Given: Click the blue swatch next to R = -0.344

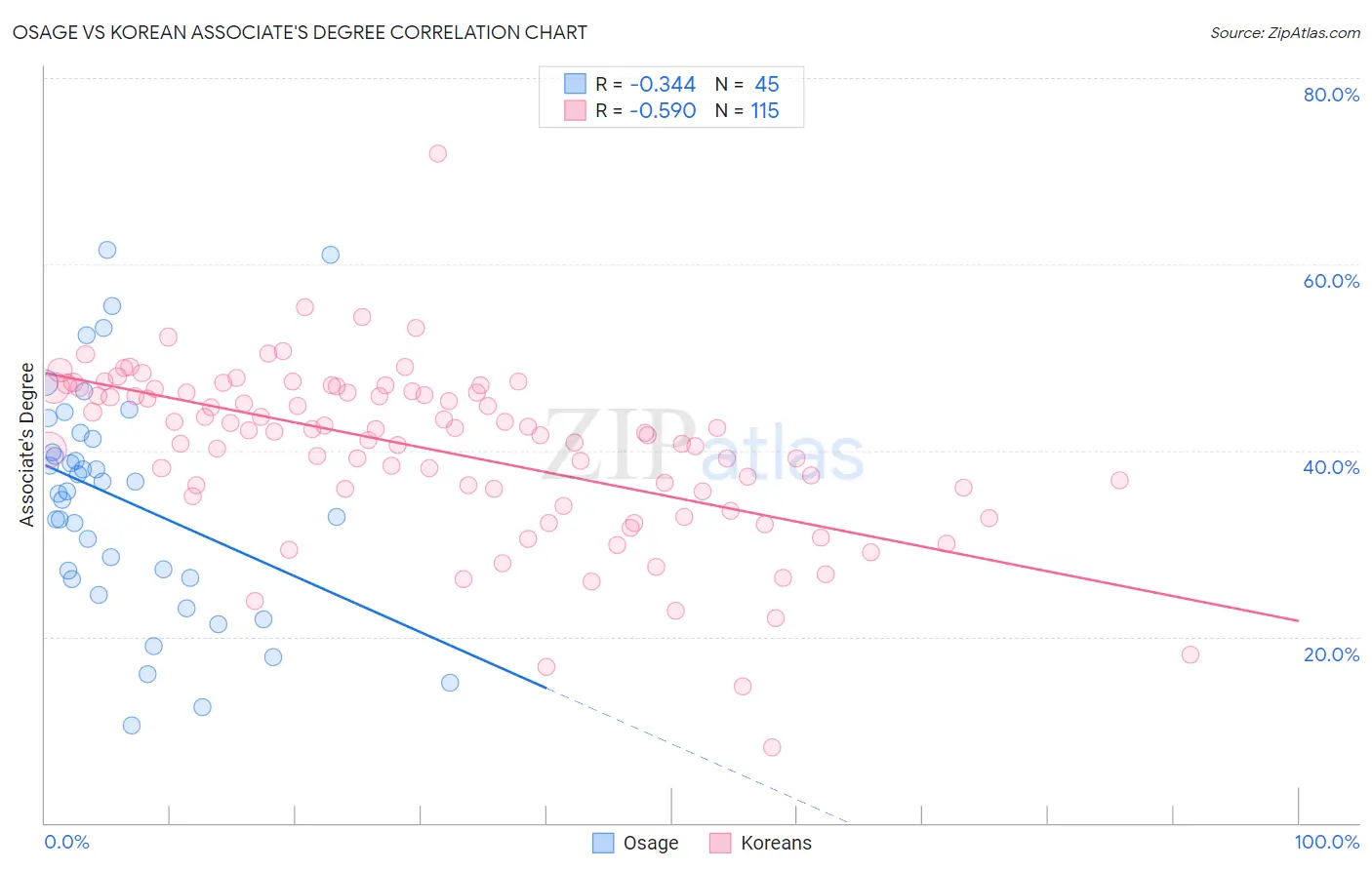Looking at the screenshot, I should click(576, 84).
